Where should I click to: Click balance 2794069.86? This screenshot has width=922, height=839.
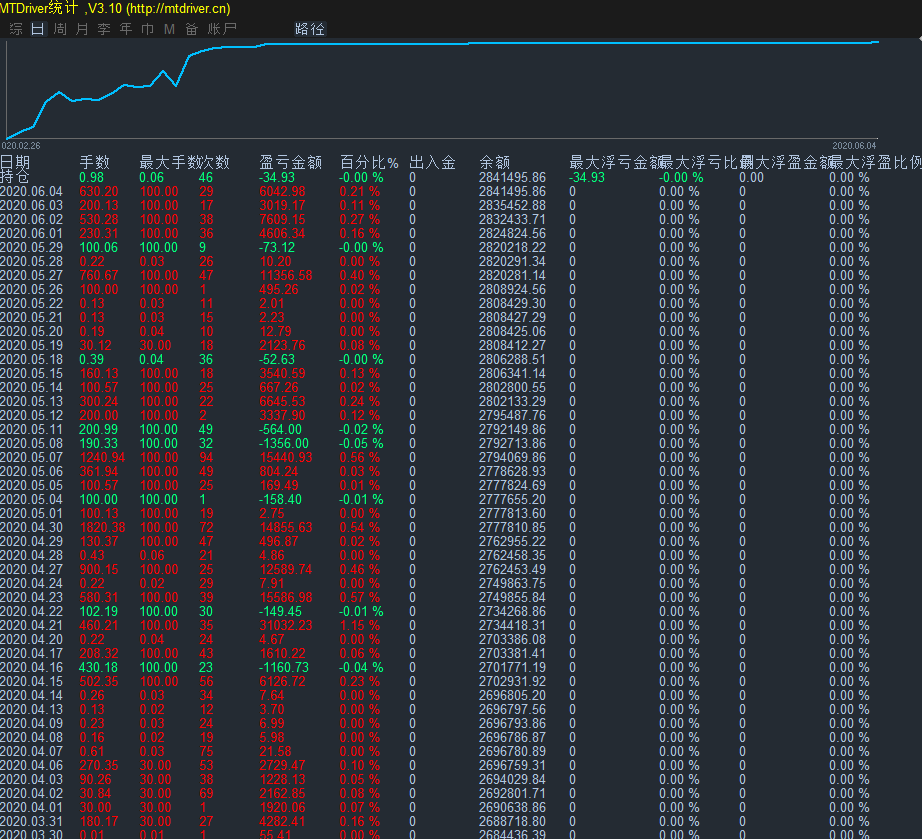tap(512, 457)
